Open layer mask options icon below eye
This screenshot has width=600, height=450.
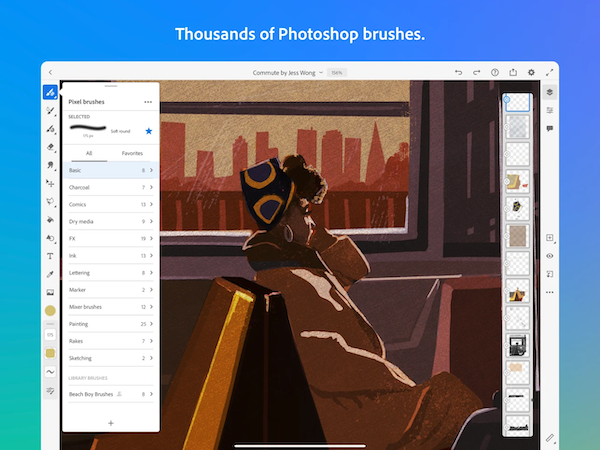coord(550,274)
